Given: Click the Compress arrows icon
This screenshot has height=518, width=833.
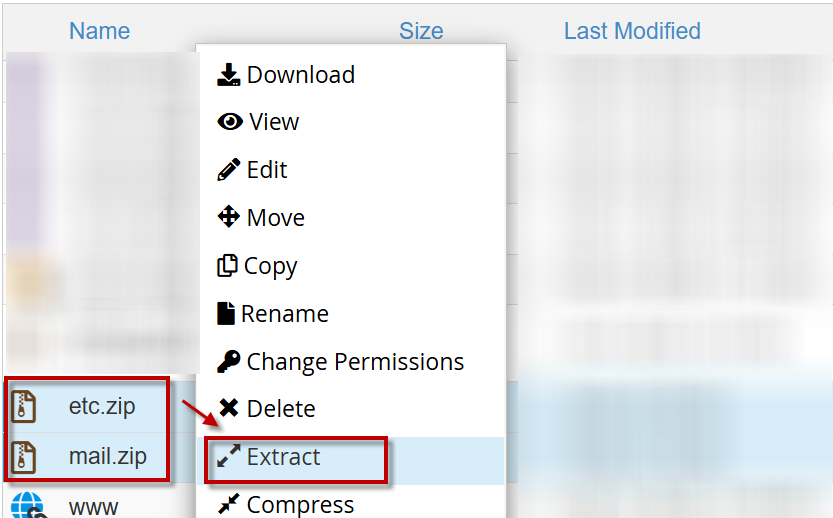Looking at the screenshot, I should (x=229, y=504).
